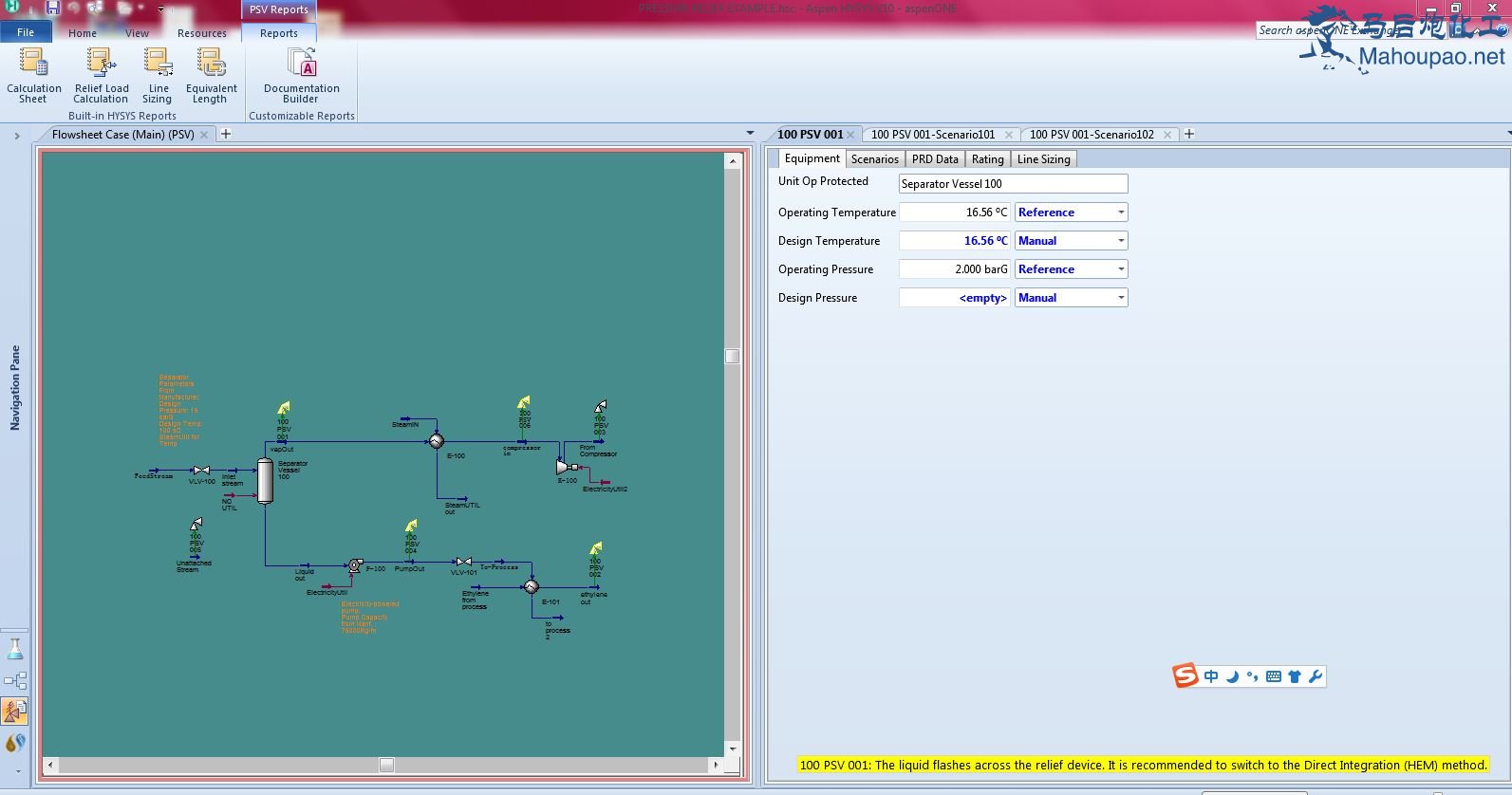This screenshot has width=1512, height=795.
Task: Click the Design Temperature value field
Action: 955,241
